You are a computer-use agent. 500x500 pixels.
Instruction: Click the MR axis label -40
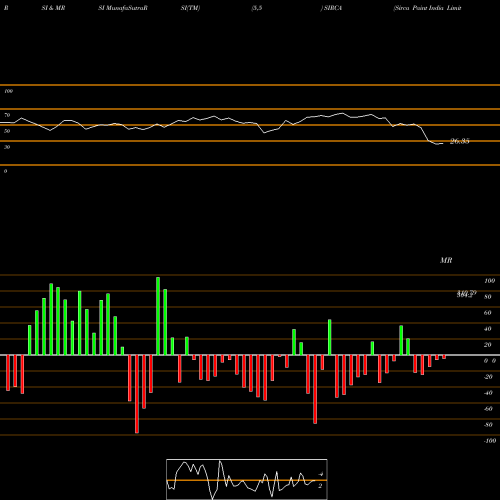488,393
